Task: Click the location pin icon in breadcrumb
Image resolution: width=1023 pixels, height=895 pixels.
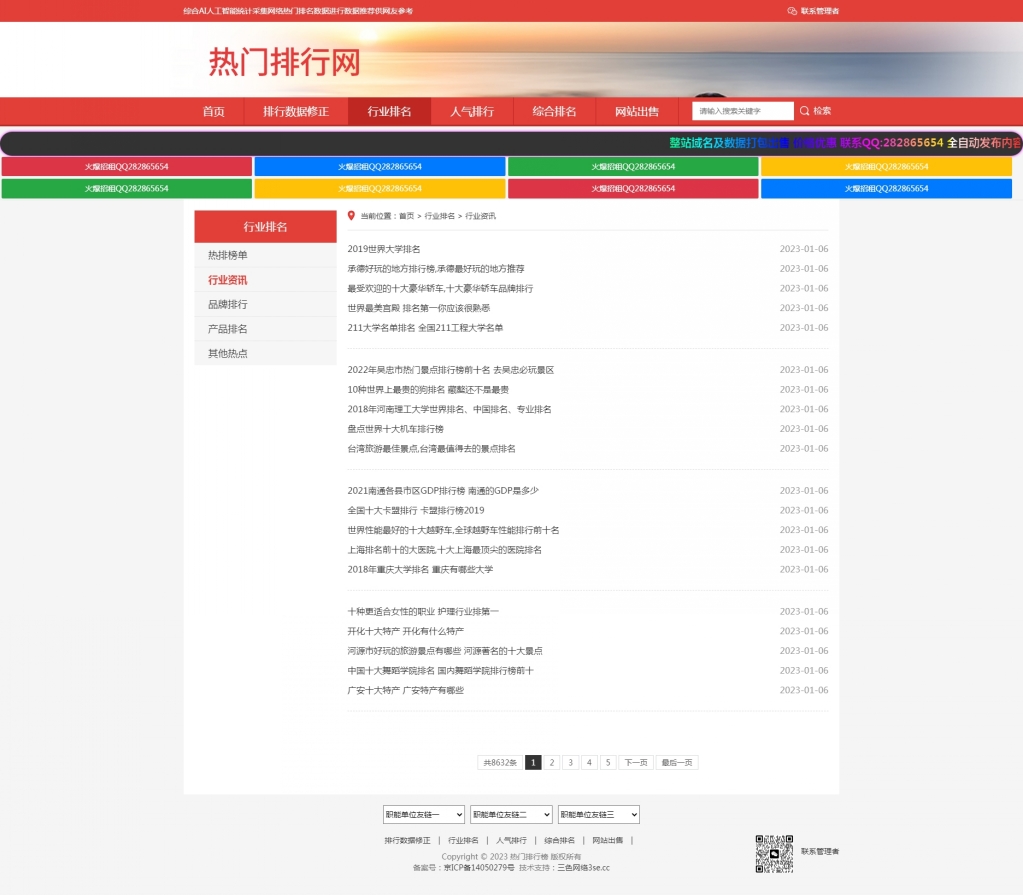Action: click(x=350, y=215)
